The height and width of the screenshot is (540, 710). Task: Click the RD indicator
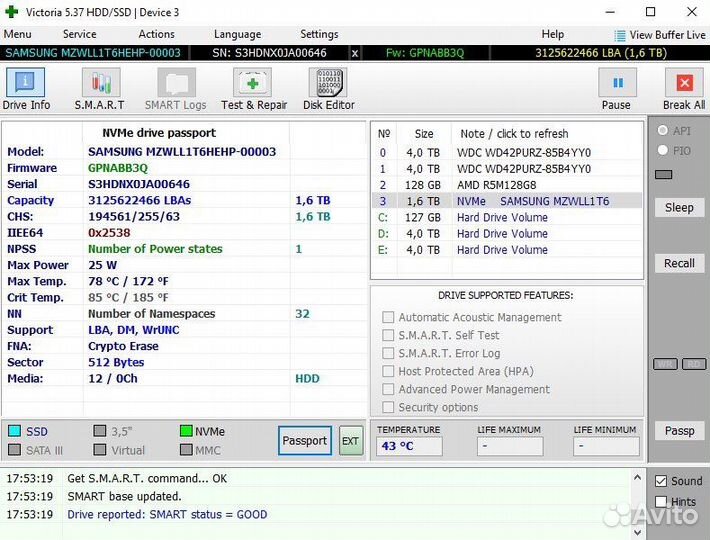coord(694,364)
